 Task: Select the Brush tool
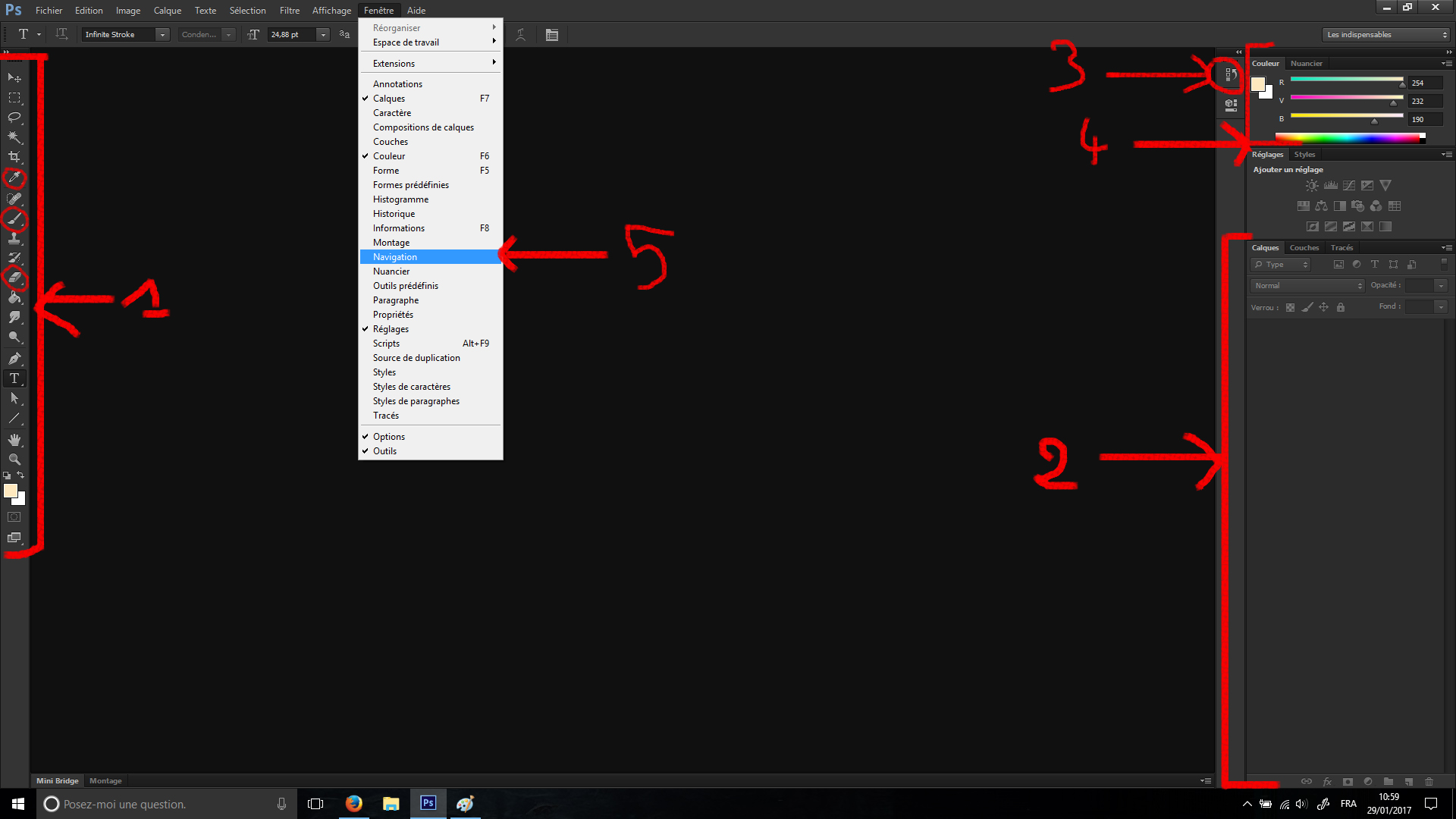(14, 219)
